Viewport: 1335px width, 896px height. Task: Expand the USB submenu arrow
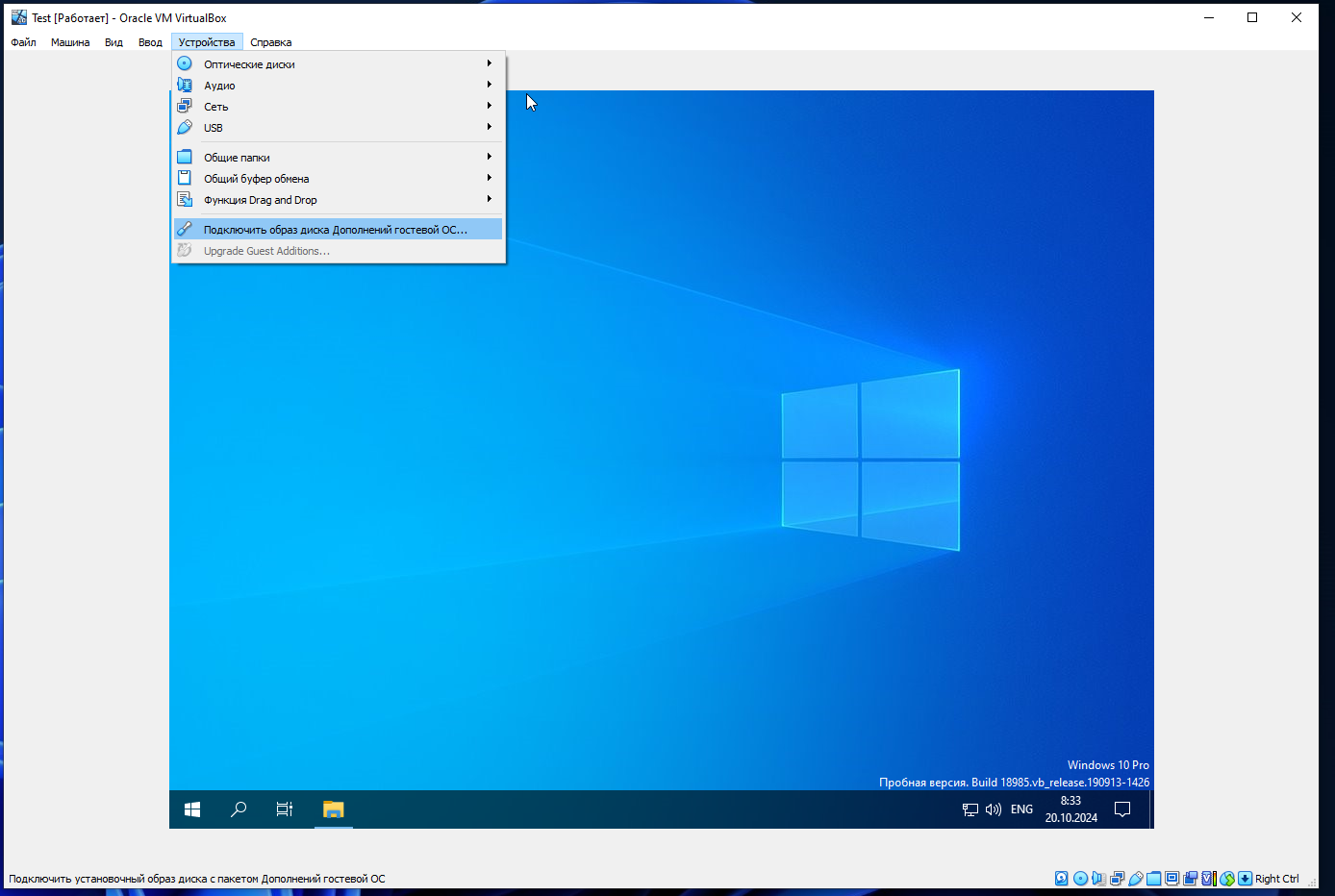(490, 127)
